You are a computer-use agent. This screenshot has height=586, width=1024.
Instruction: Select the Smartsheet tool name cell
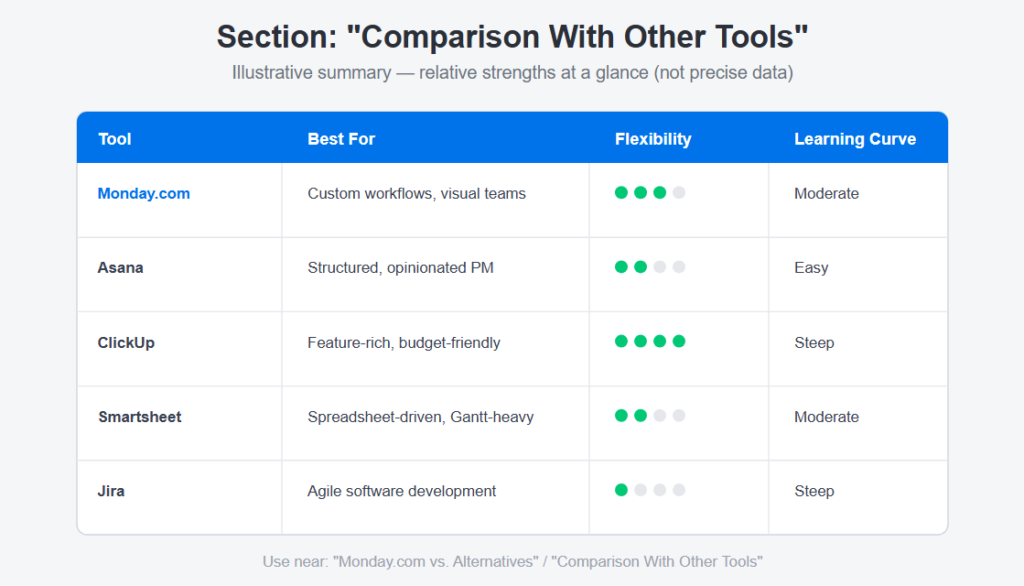tap(180, 423)
